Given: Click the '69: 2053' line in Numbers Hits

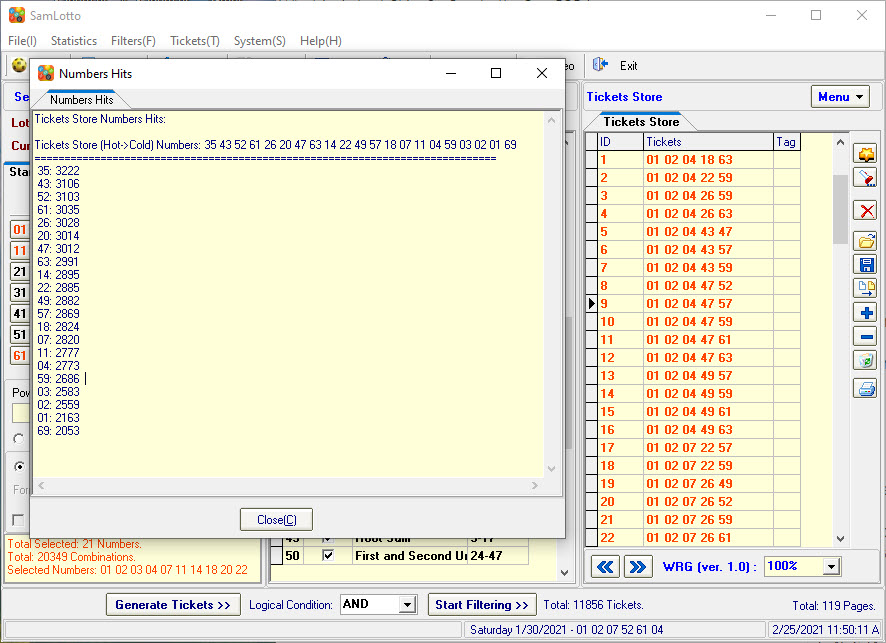Looking at the screenshot, I should pos(58,431).
